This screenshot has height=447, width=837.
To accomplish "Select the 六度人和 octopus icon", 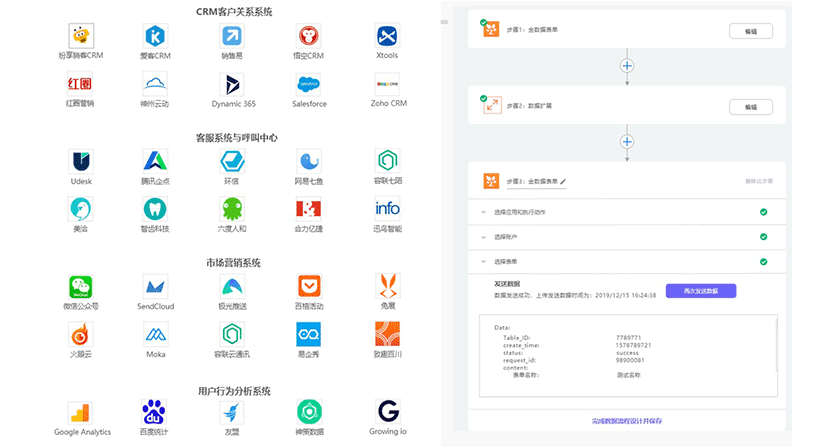I will [x=232, y=209].
